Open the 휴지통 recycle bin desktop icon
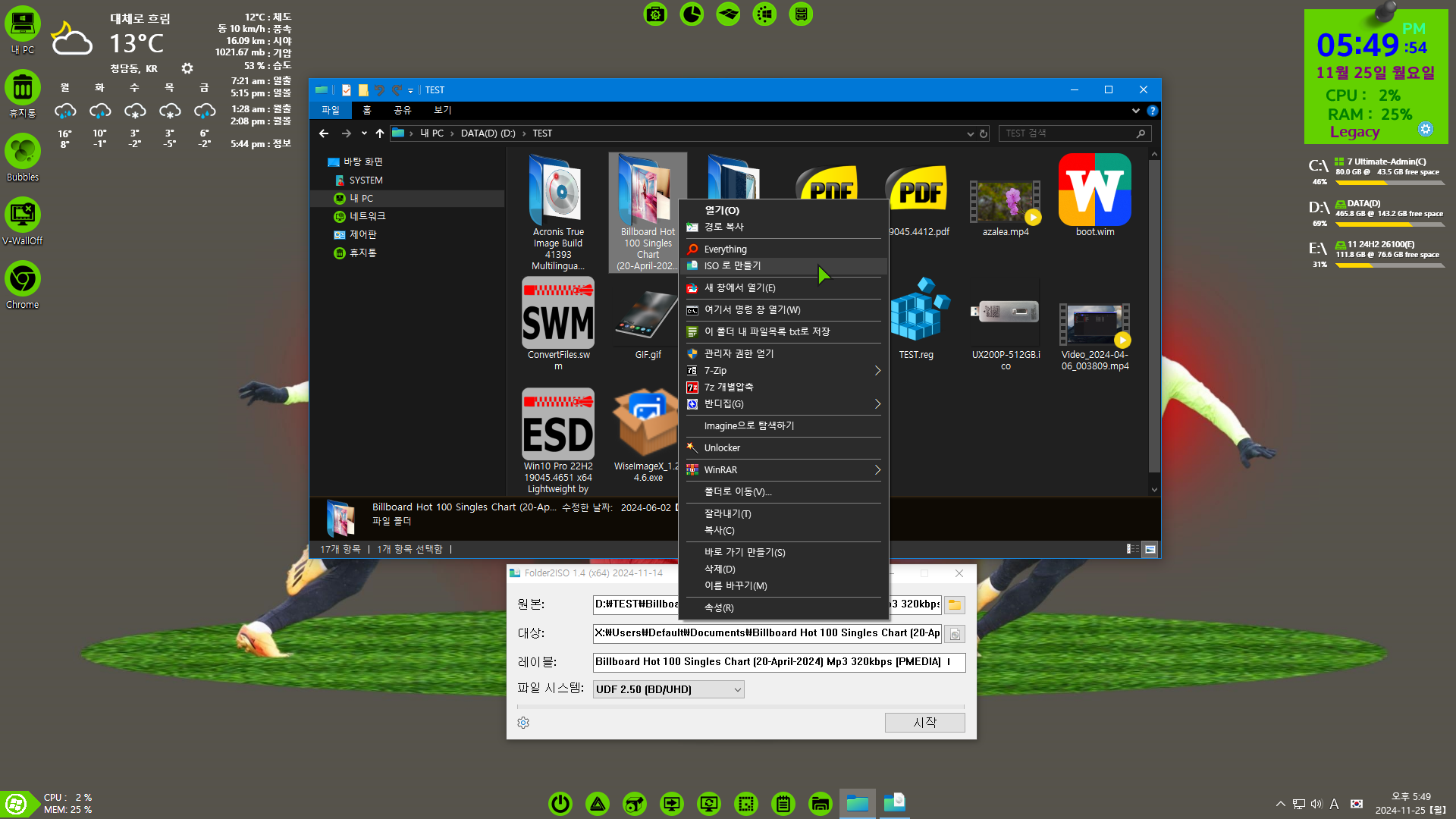 coord(23,94)
